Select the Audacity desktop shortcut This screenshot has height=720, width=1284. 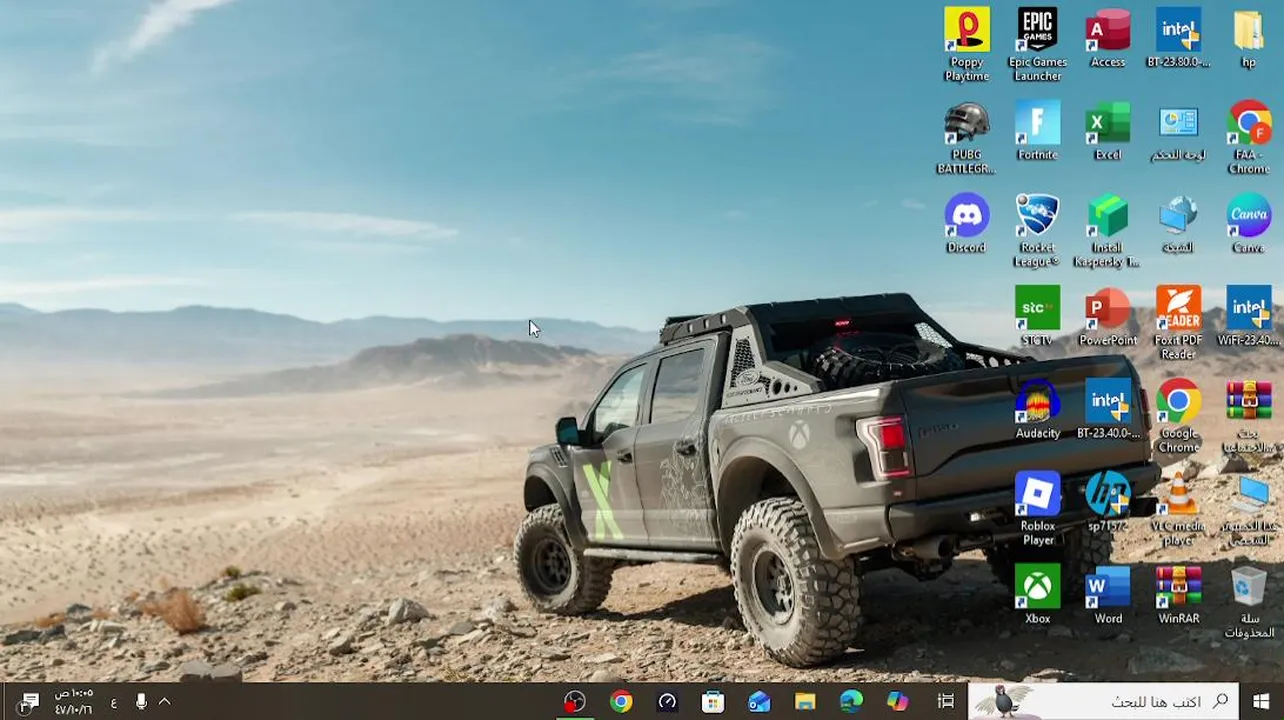point(1037,409)
